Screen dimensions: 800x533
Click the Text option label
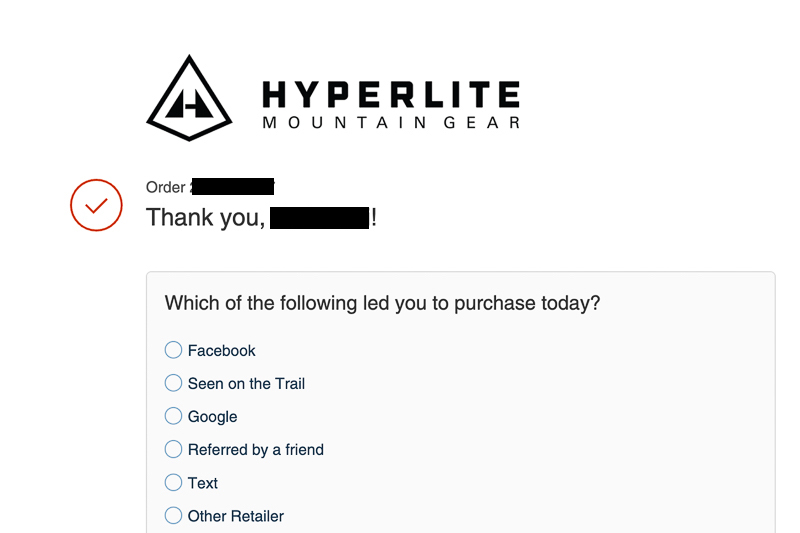pyautogui.click(x=203, y=483)
